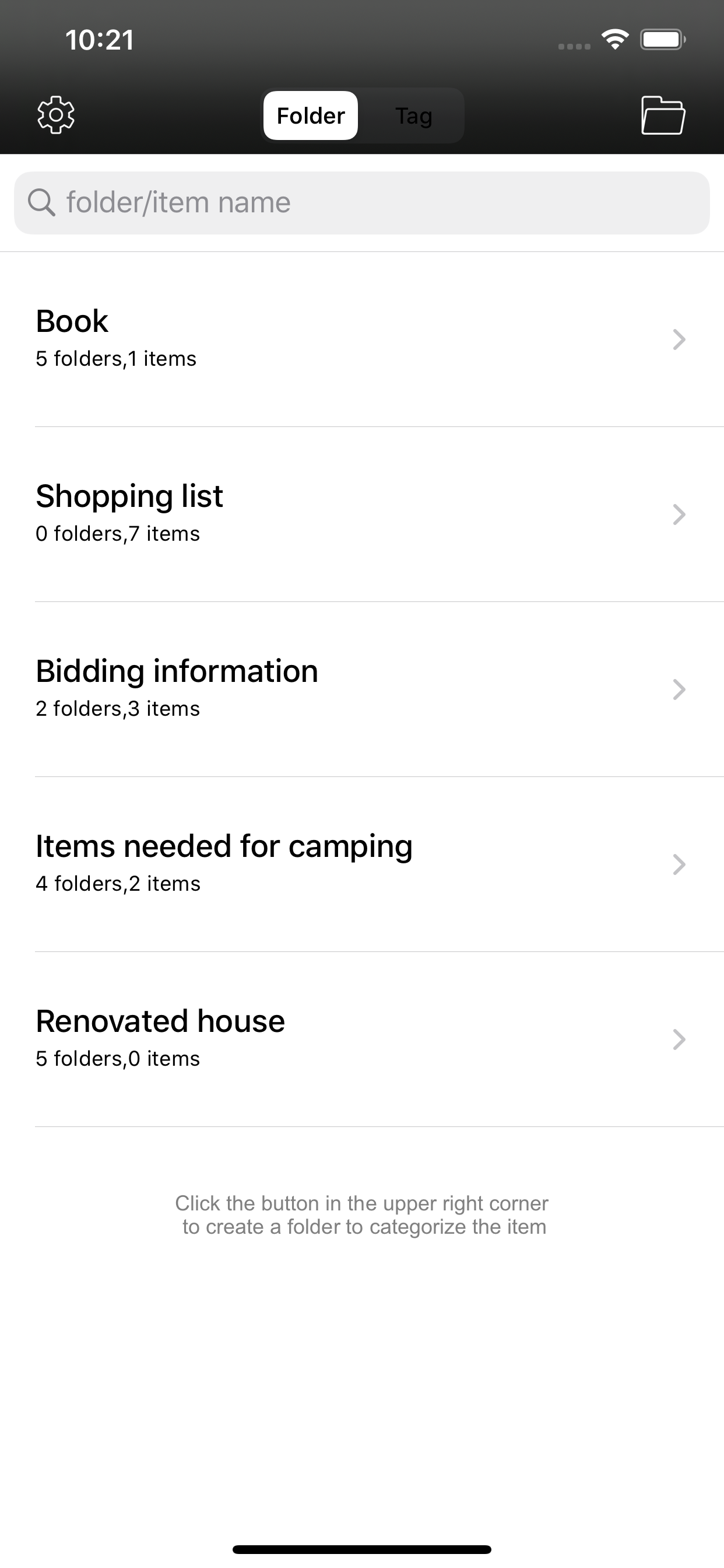
Task: Expand the Bidding information chevron
Action: pos(679,689)
